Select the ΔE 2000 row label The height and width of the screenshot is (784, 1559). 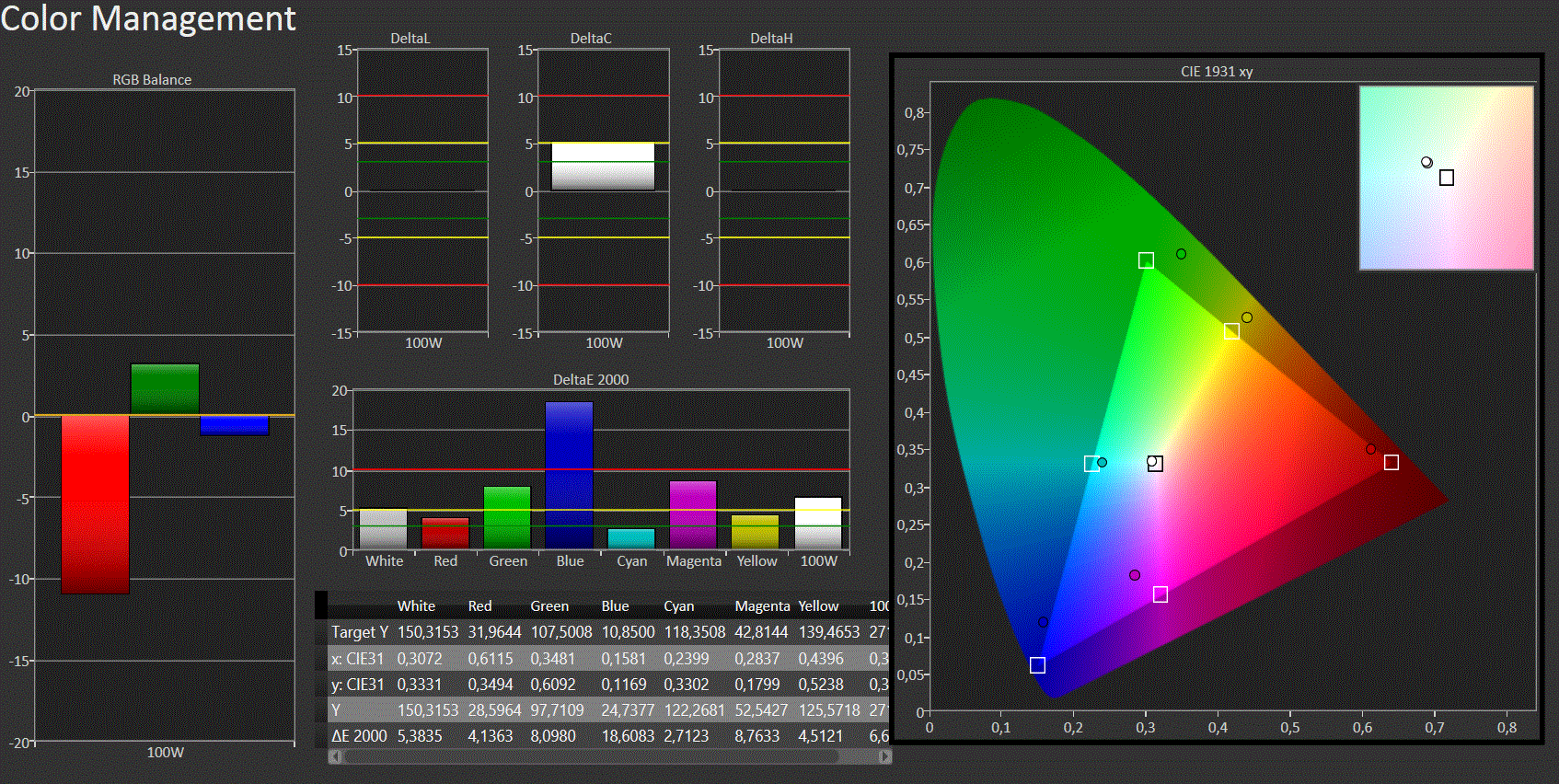(x=359, y=736)
